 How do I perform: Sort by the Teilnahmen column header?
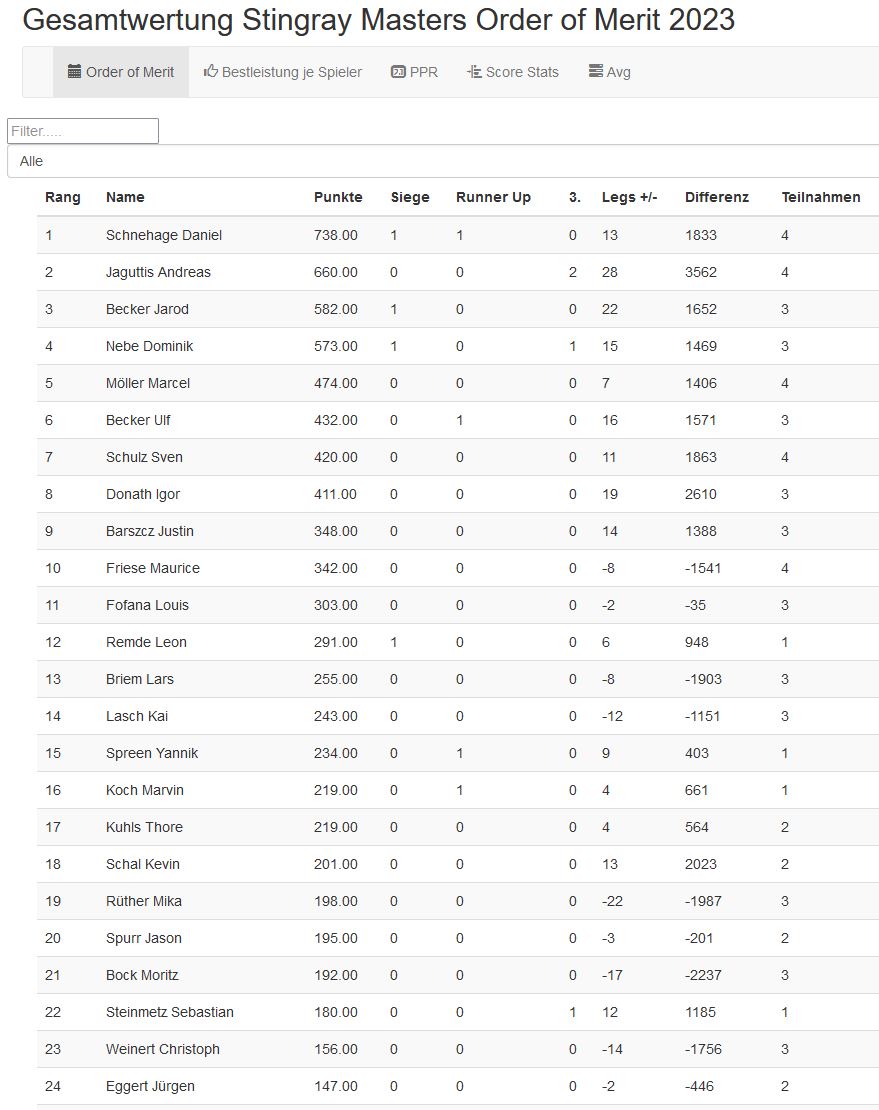click(820, 197)
